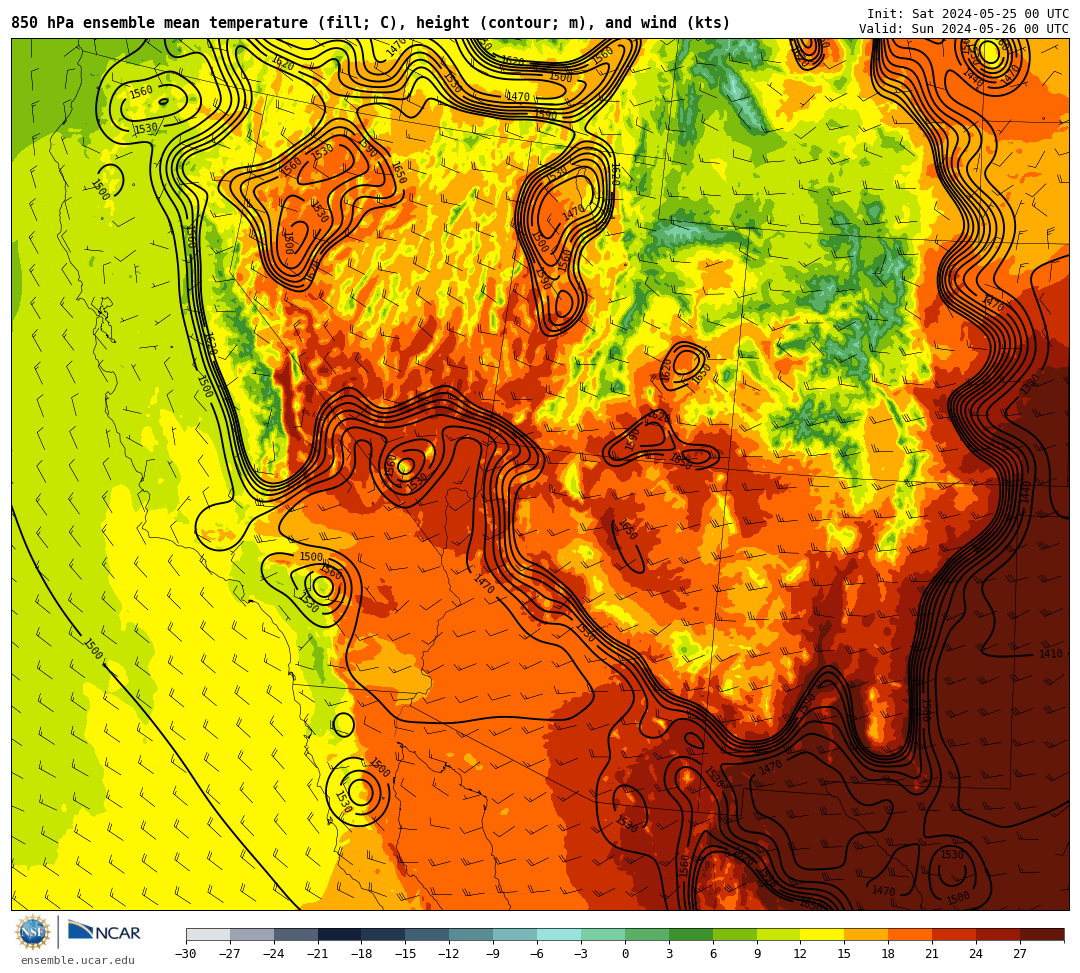Pick the teal swatch between −12 and −9
The width and height of the screenshot is (1080, 973).
coord(472,934)
